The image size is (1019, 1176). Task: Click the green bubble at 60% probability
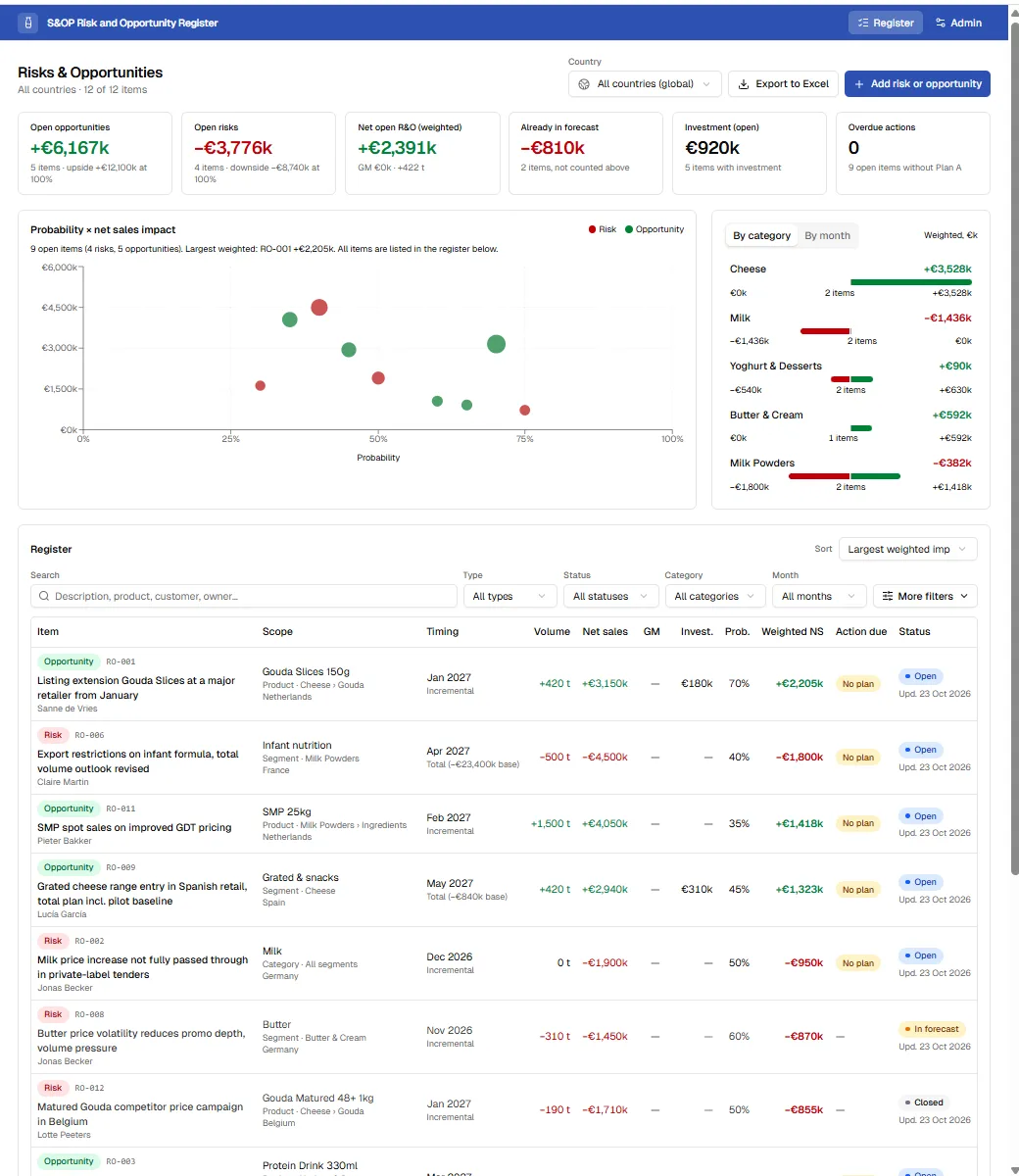(437, 401)
